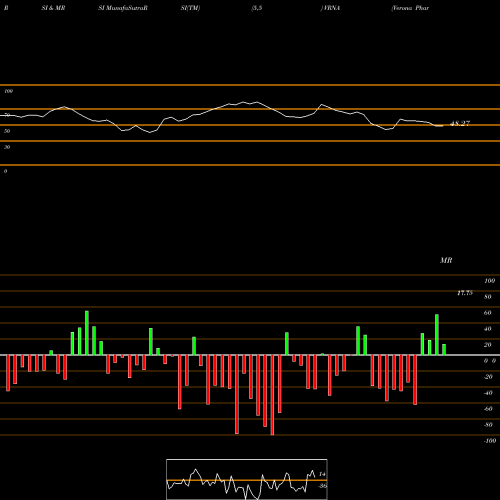
Task: Click the MR value 17.75 label
Action: [465, 293]
